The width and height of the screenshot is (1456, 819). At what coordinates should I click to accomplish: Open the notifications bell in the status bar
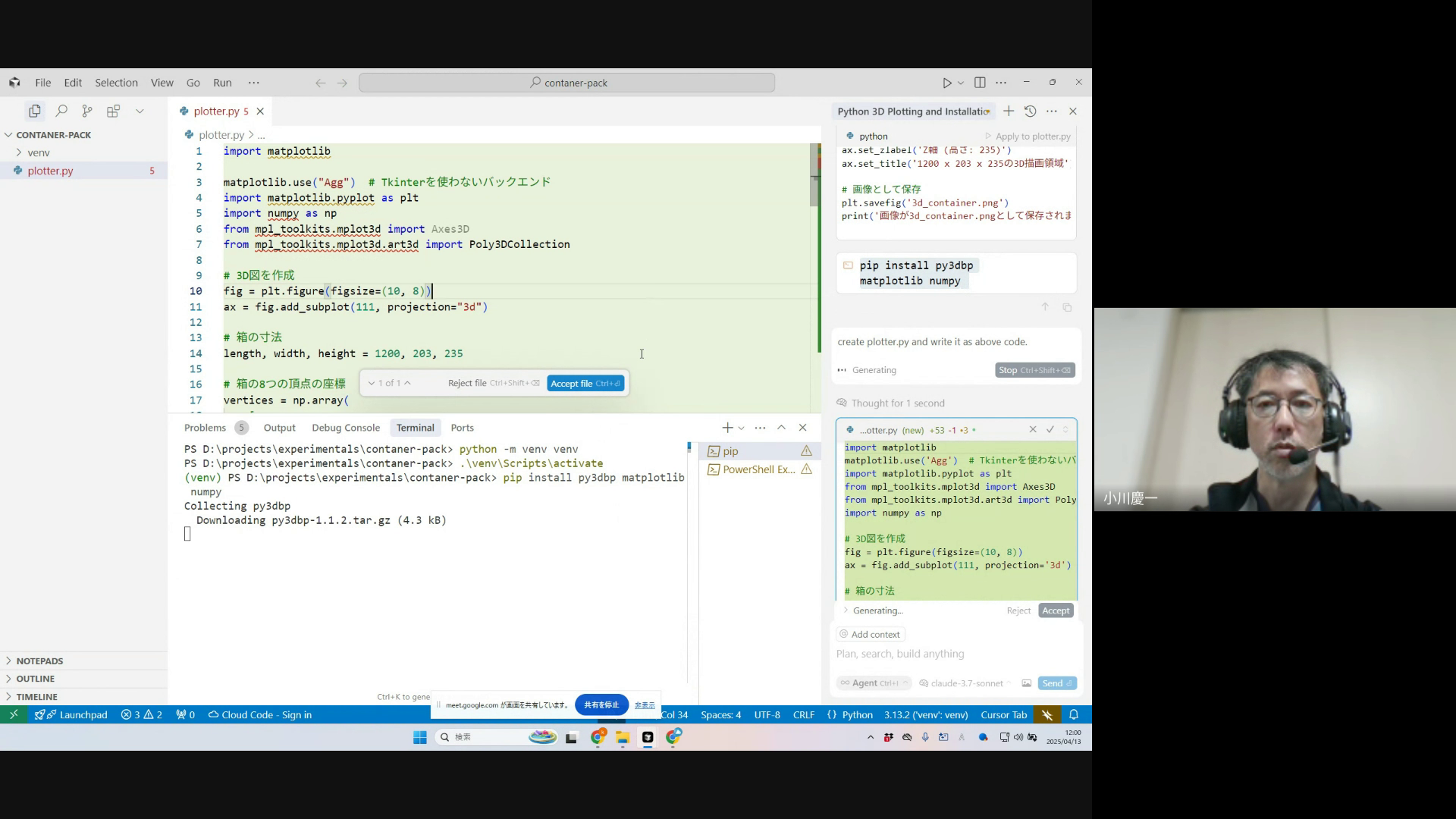1073,715
